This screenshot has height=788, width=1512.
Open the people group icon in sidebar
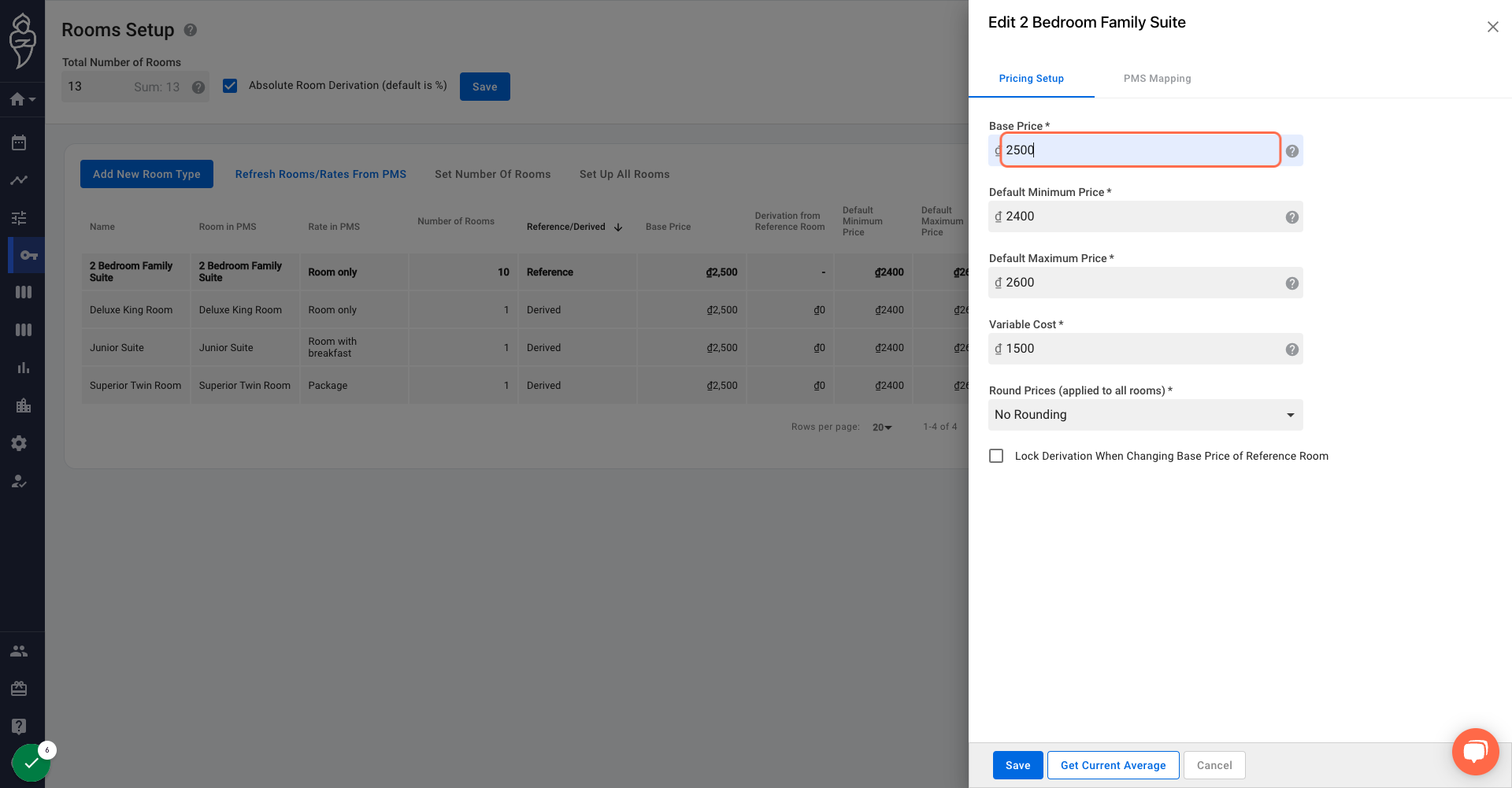point(19,651)
